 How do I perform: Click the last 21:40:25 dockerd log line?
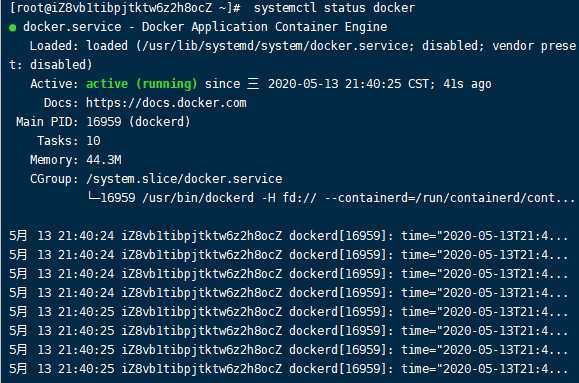point(288,369)
